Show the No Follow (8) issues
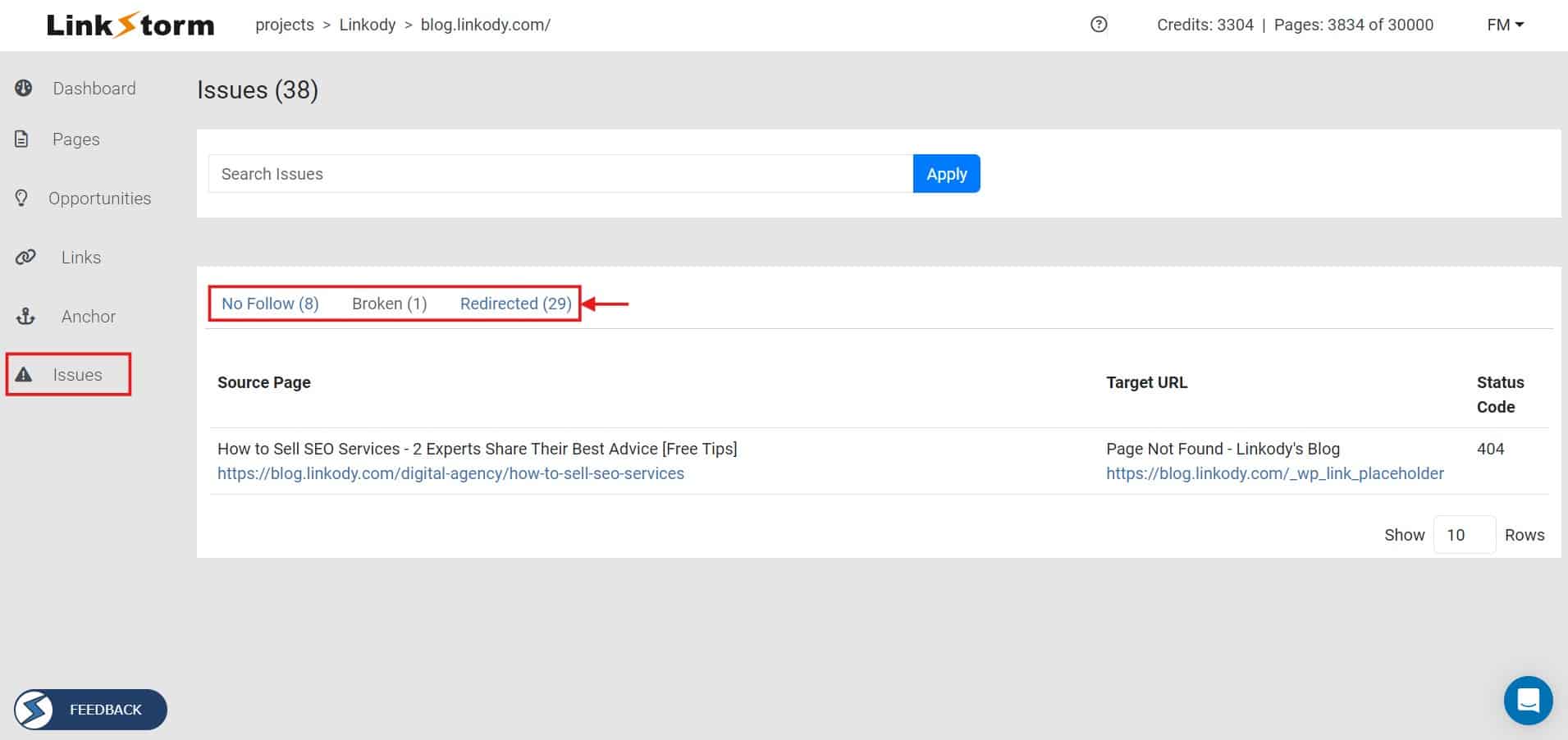1568x740 pixels. click(270, 304)
